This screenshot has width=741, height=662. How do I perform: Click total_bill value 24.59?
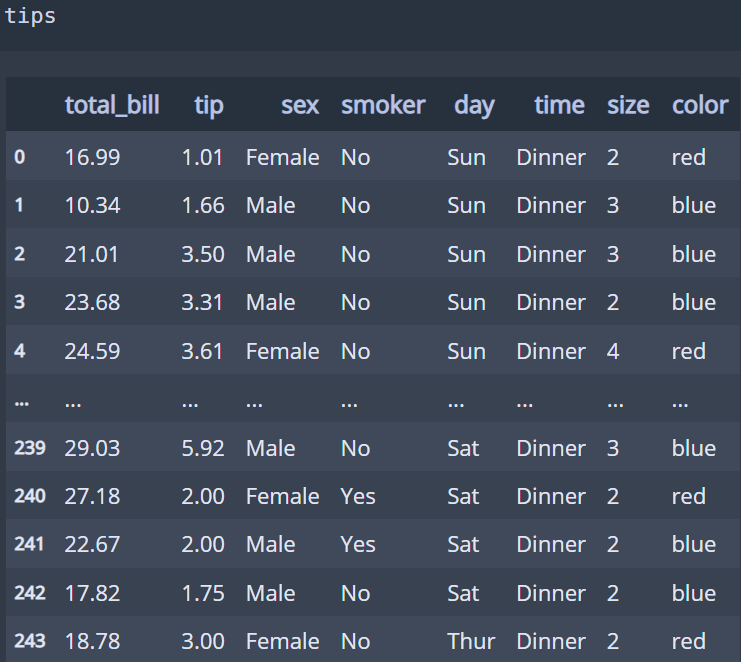[x=92, y=351]
